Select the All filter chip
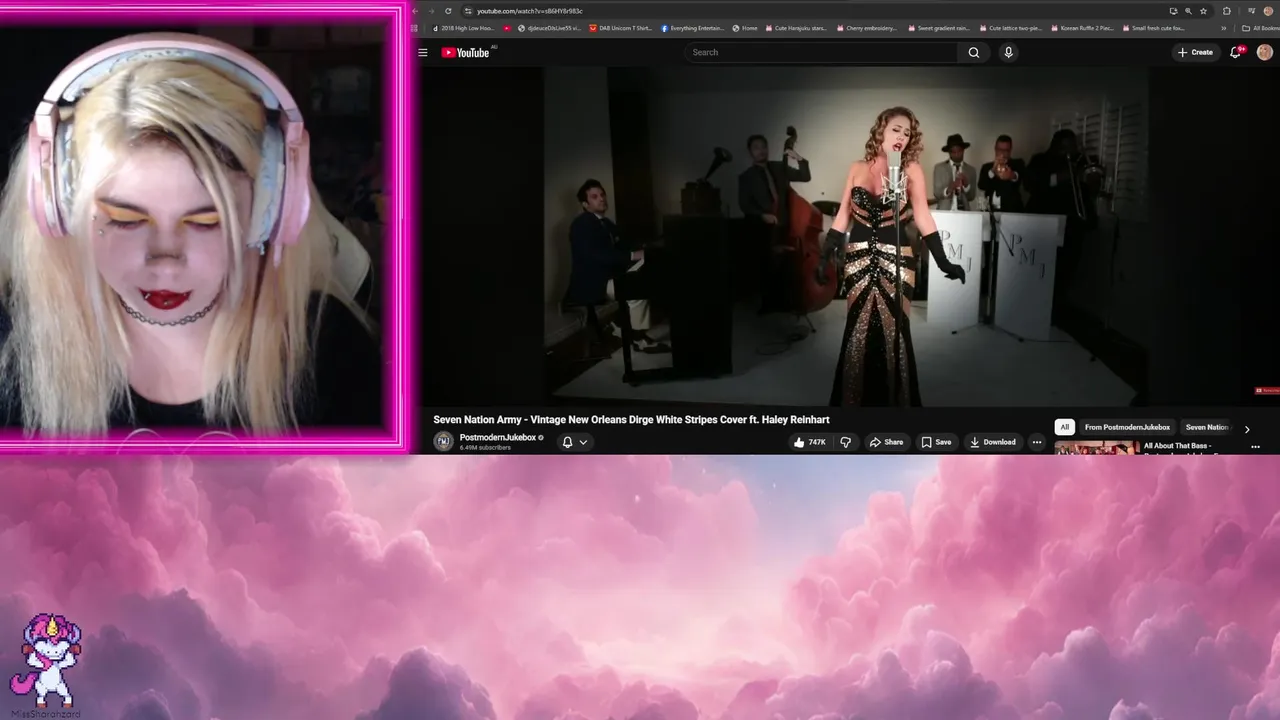The height and width of the screenshot is (720, 1280). (x=1064, y=427)
